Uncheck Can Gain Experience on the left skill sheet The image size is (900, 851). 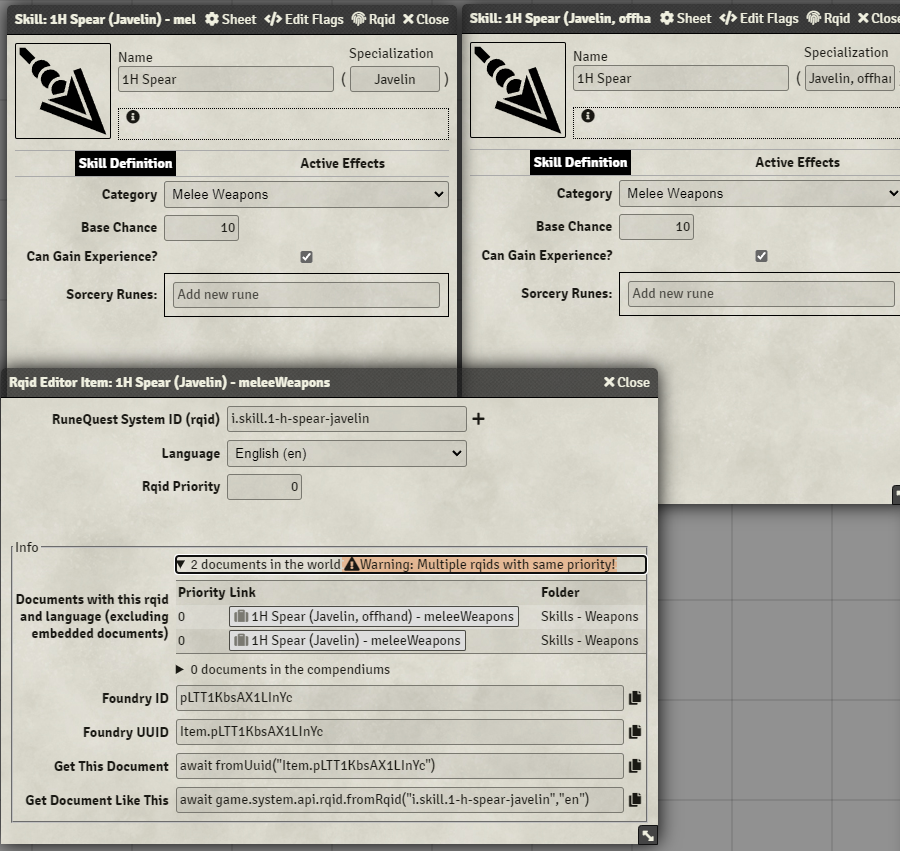coord(307,256)
